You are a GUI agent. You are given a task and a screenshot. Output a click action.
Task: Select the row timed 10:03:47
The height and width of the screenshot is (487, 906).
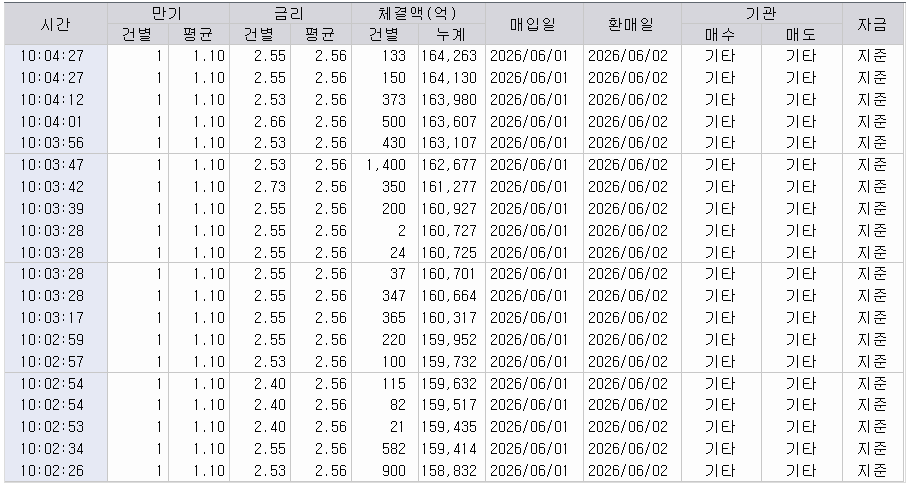453,165
